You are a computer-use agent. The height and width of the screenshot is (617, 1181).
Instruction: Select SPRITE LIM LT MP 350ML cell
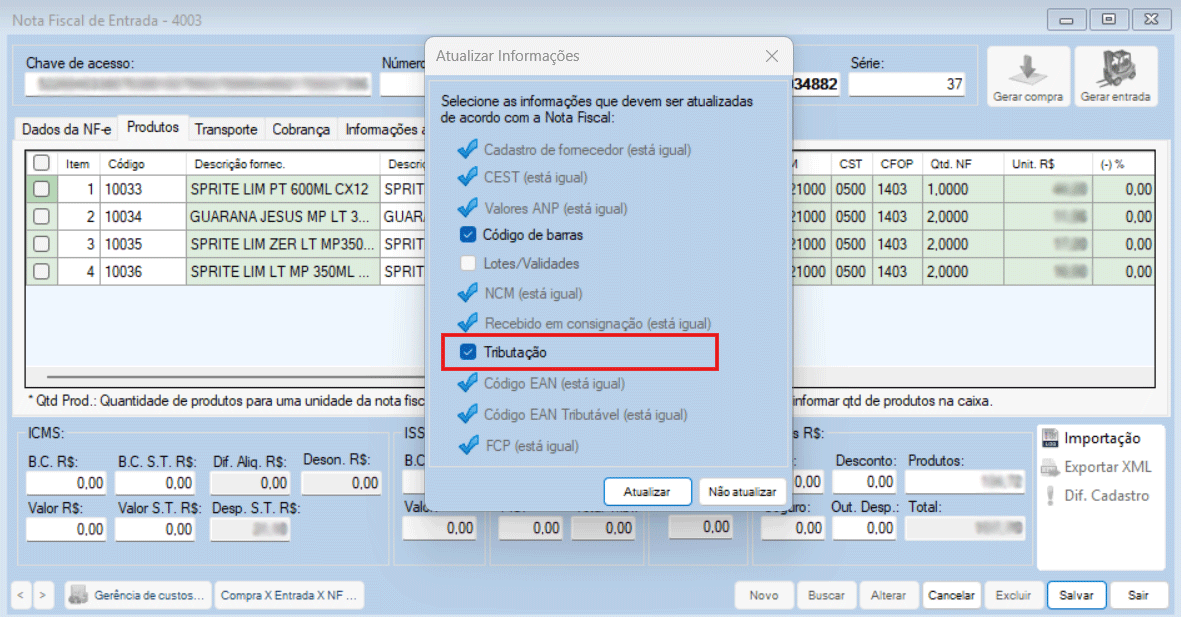coord(282,271)
